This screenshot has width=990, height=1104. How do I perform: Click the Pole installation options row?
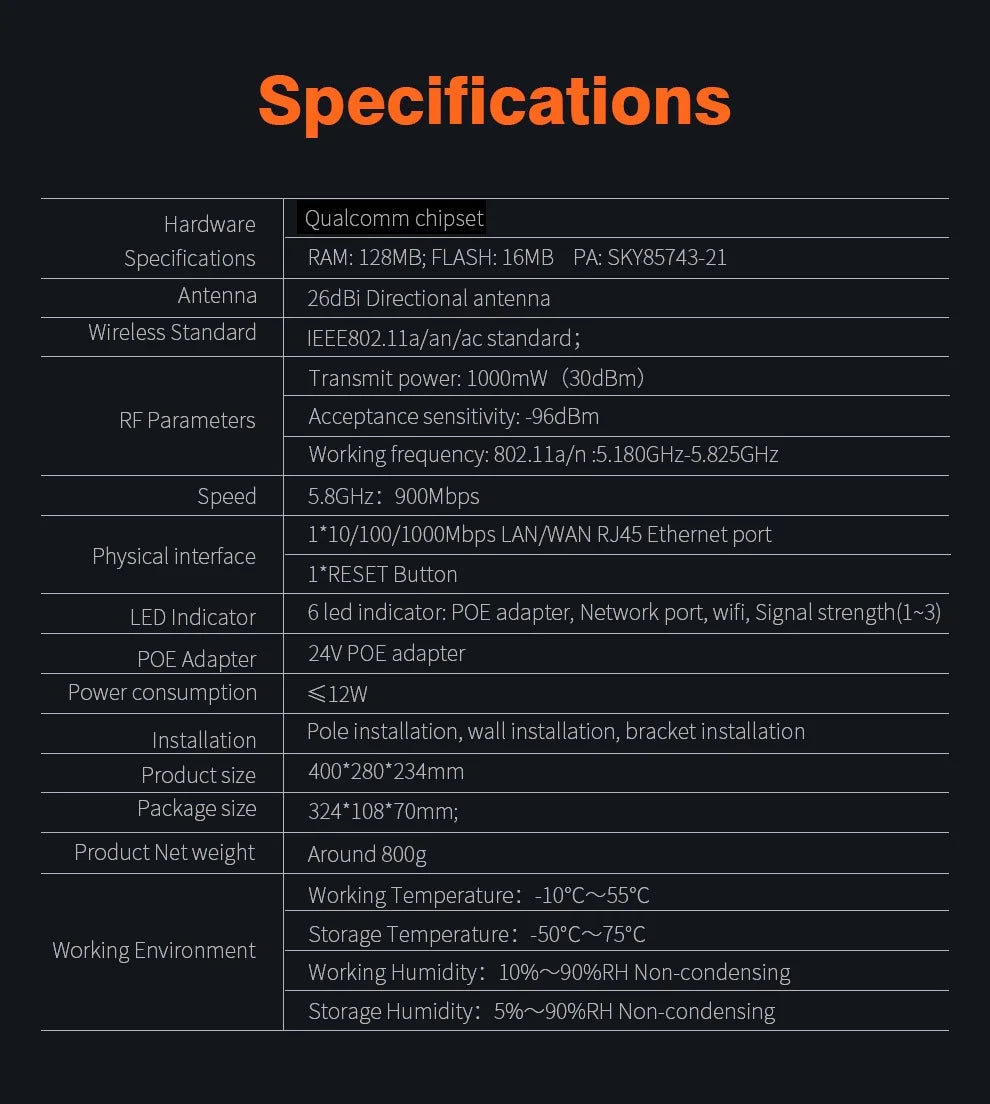click(x=555, y=731)
